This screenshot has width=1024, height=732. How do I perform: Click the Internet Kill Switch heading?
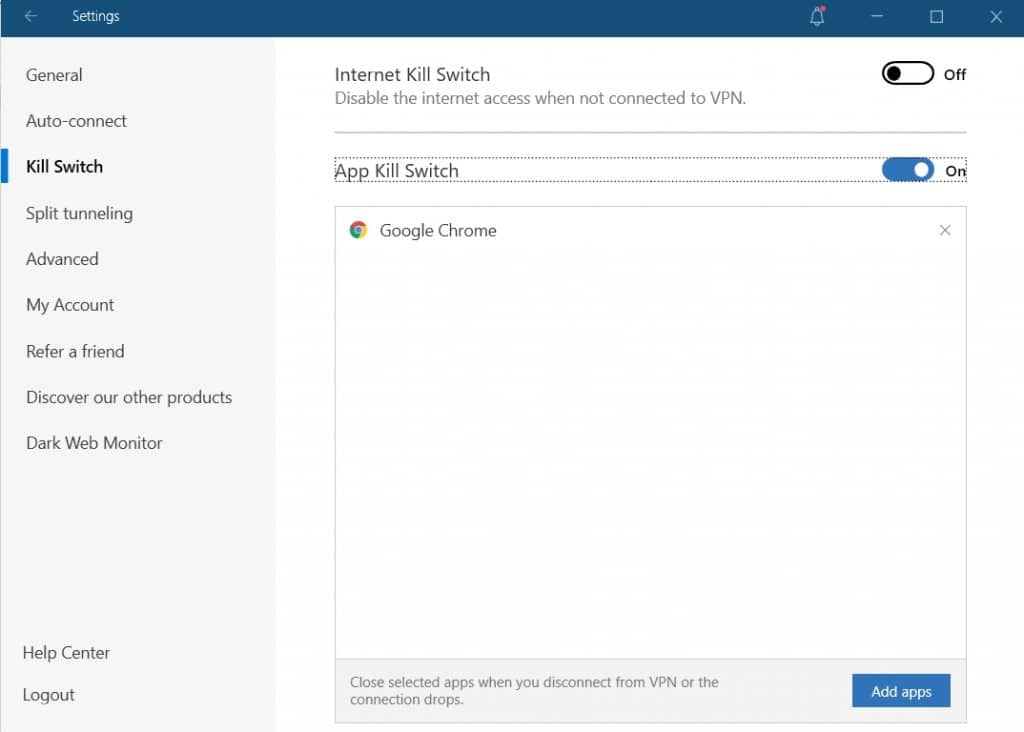point(412,74)
